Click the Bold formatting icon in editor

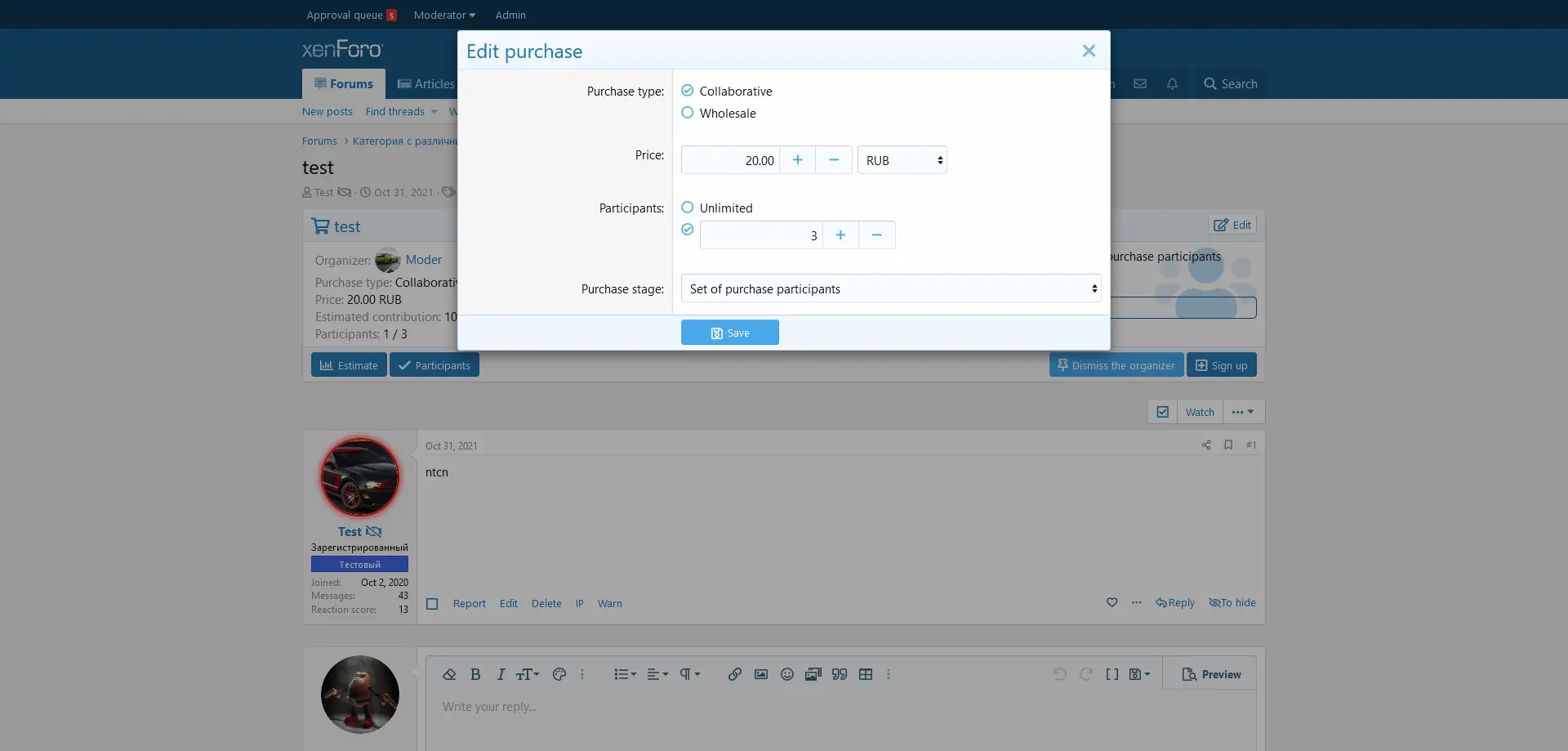click(475, 674)
